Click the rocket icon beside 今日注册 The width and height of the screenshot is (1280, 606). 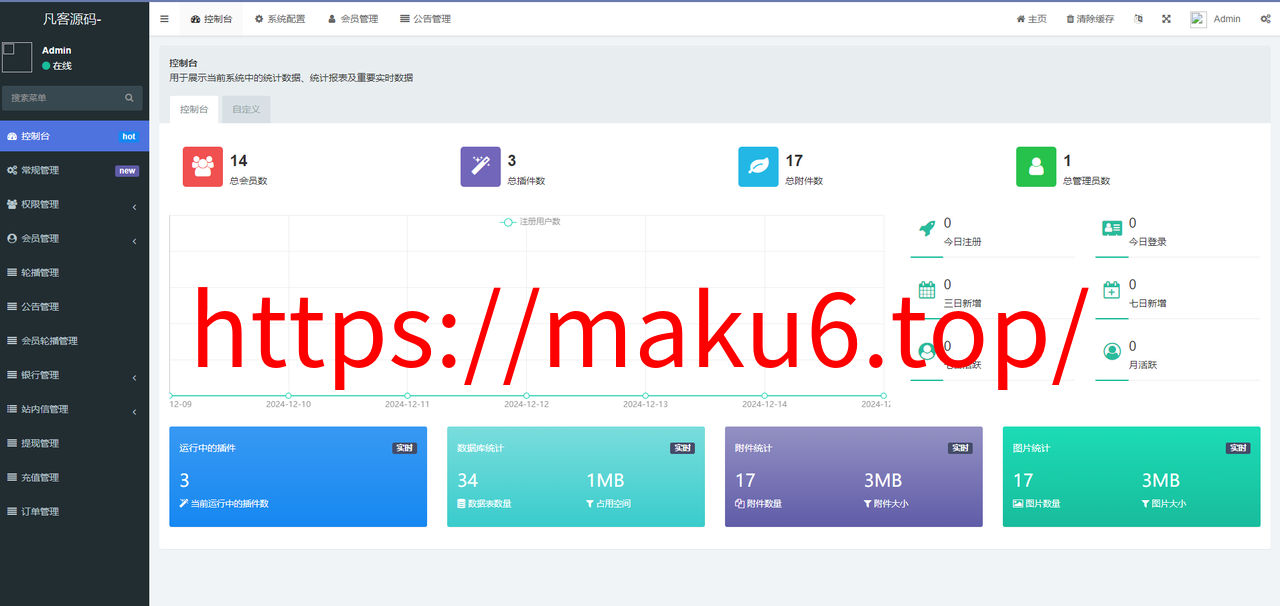927,229
